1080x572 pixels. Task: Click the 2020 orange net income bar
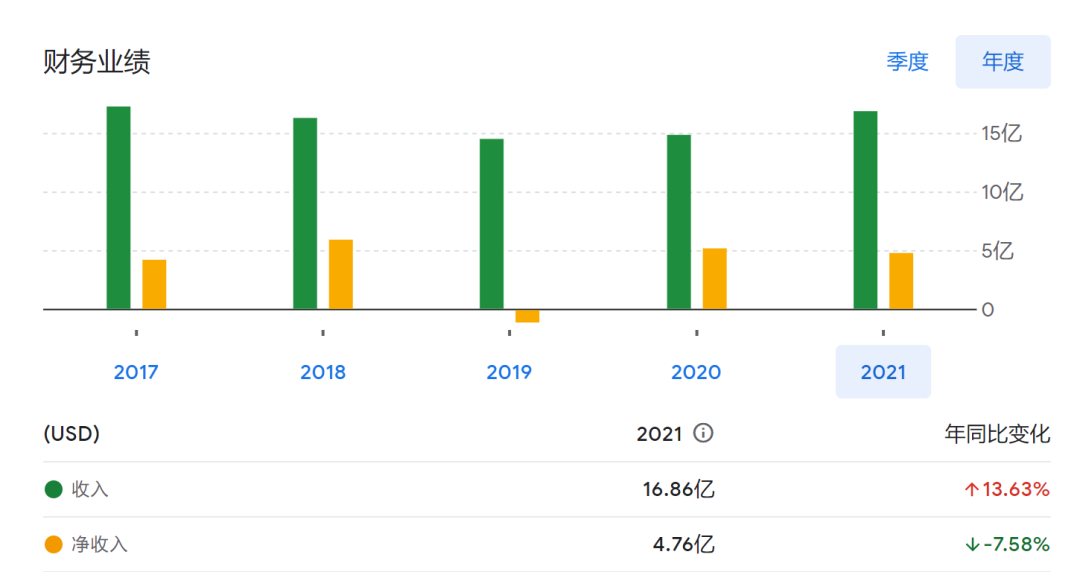715,278
